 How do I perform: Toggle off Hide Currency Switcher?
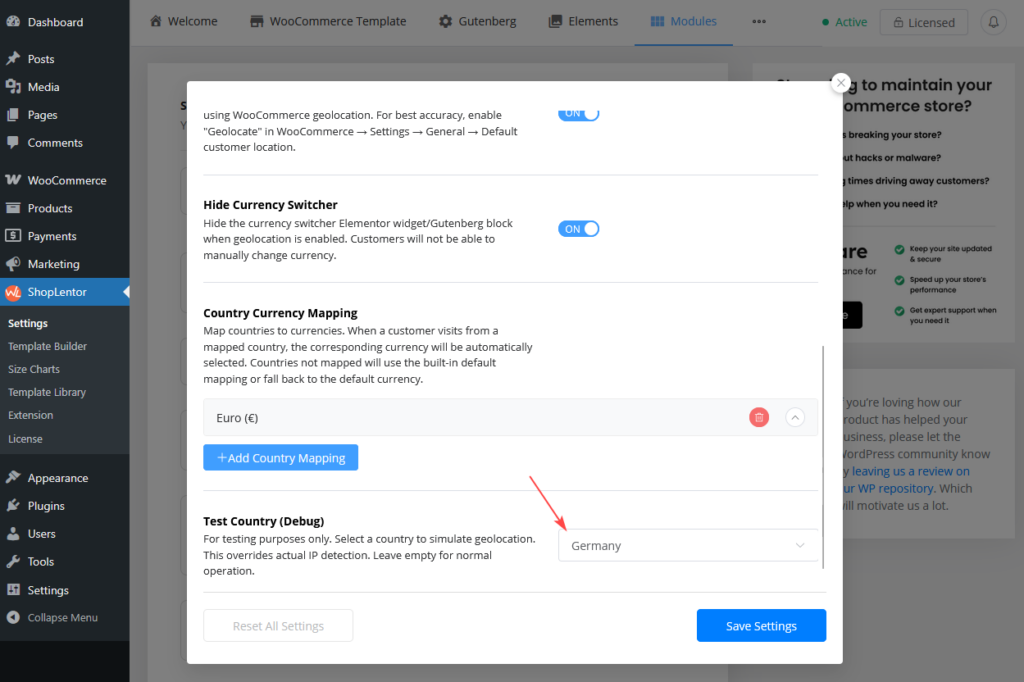coord(578,229)
